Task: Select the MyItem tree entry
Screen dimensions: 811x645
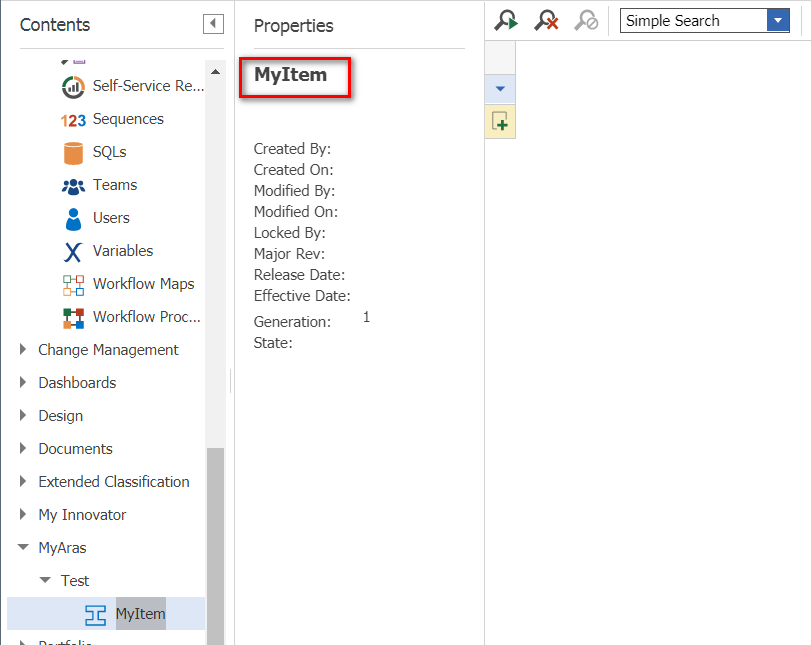Action: [141, 614]
